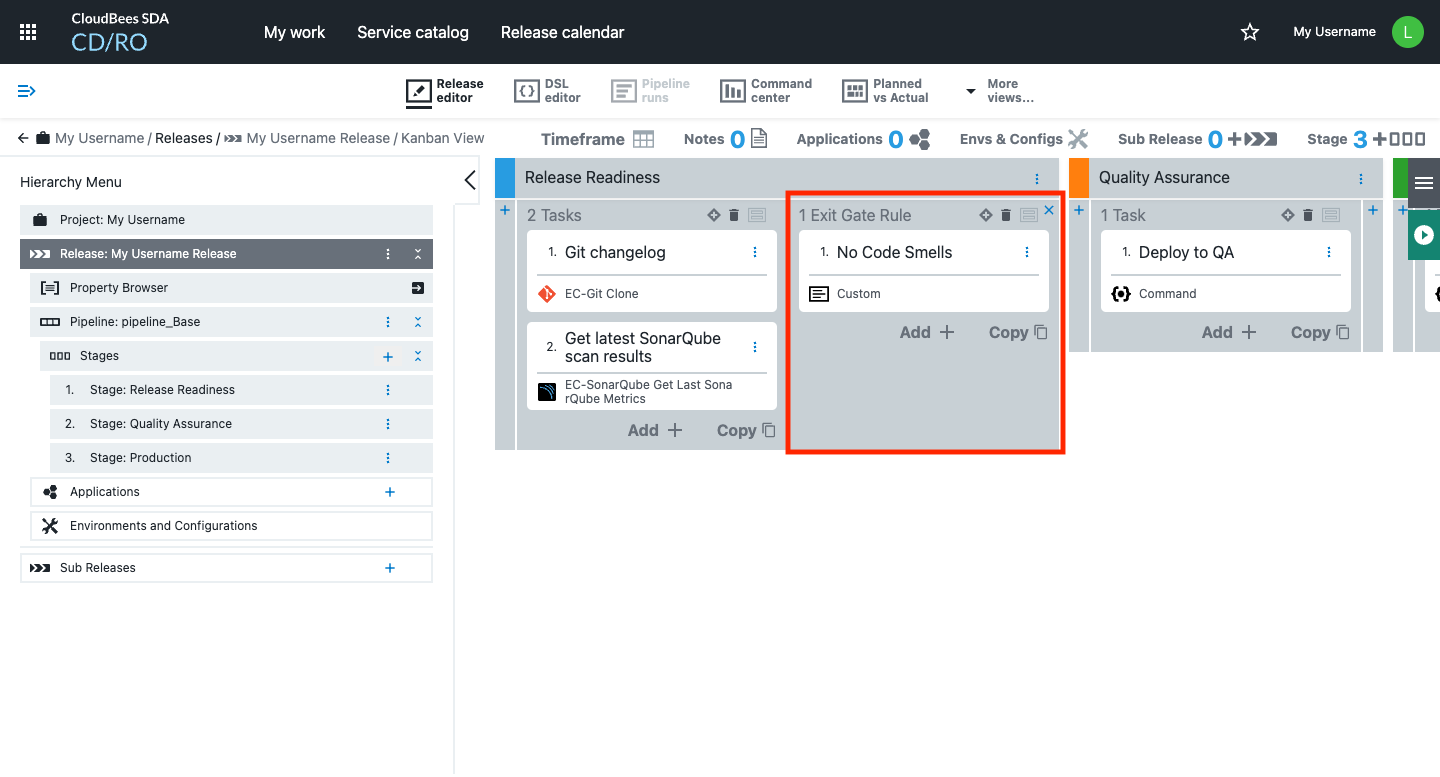
Task: Collapse the Hierarchy Menu panel
Action: 470,181
